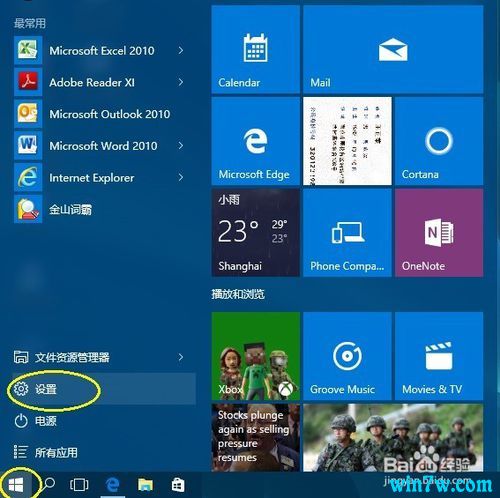Expand the Microsoft Excel 2010 jump list arrow
The image size is (500, 498).
click(x=181, y=50)
